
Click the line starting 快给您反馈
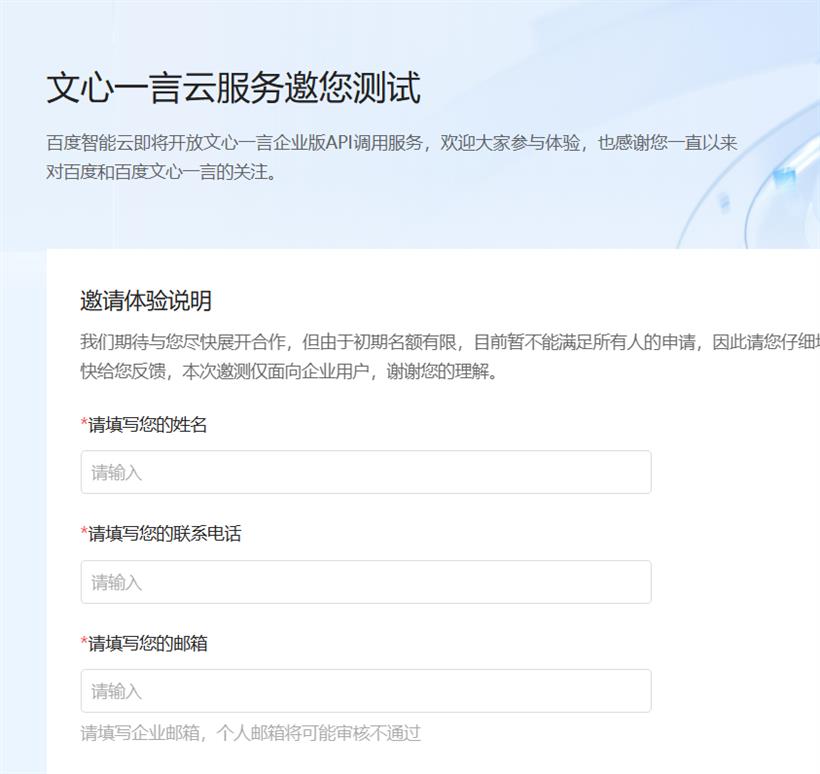pos(289,371)
